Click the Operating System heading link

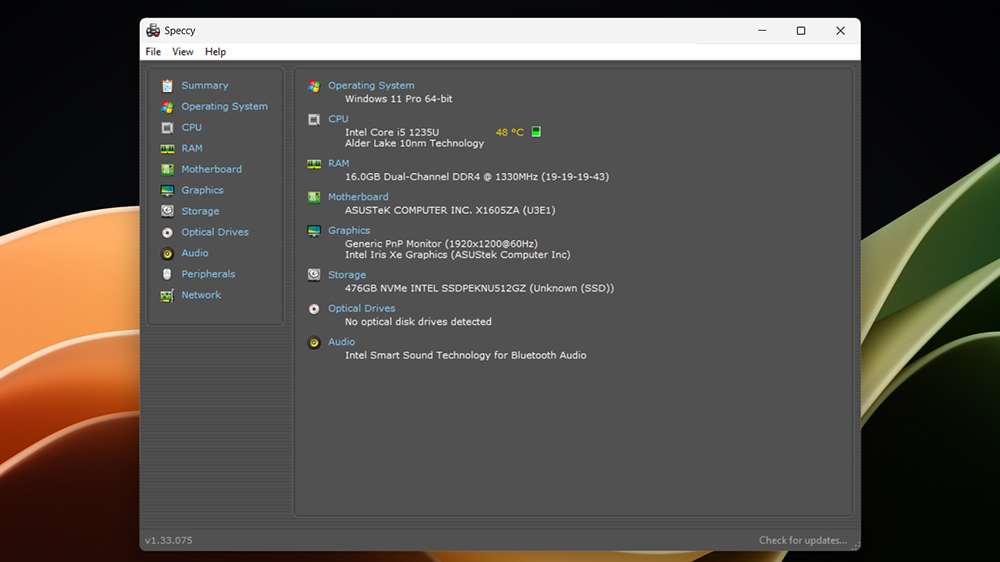tap(371, 85)
